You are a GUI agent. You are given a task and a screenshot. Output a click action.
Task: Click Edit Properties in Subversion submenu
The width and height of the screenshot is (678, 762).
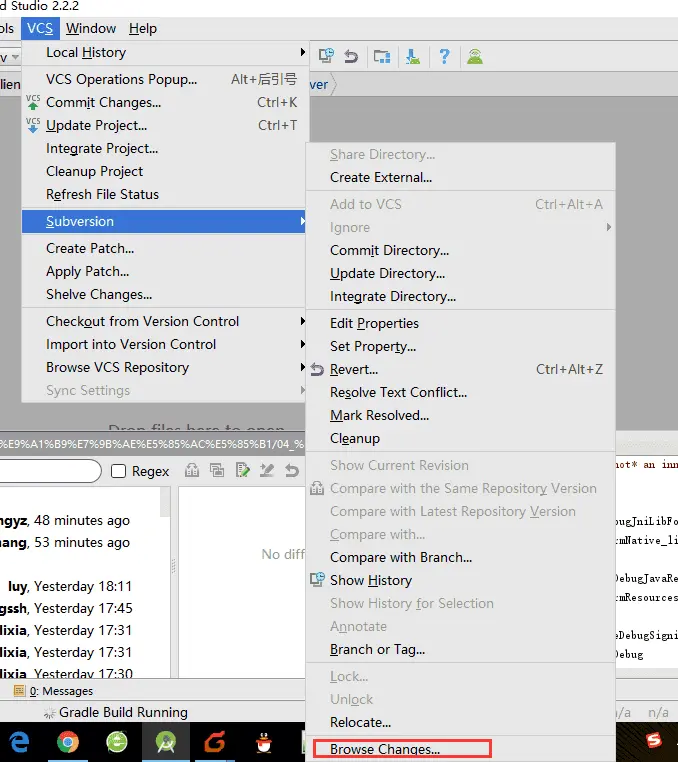(461, 323)
